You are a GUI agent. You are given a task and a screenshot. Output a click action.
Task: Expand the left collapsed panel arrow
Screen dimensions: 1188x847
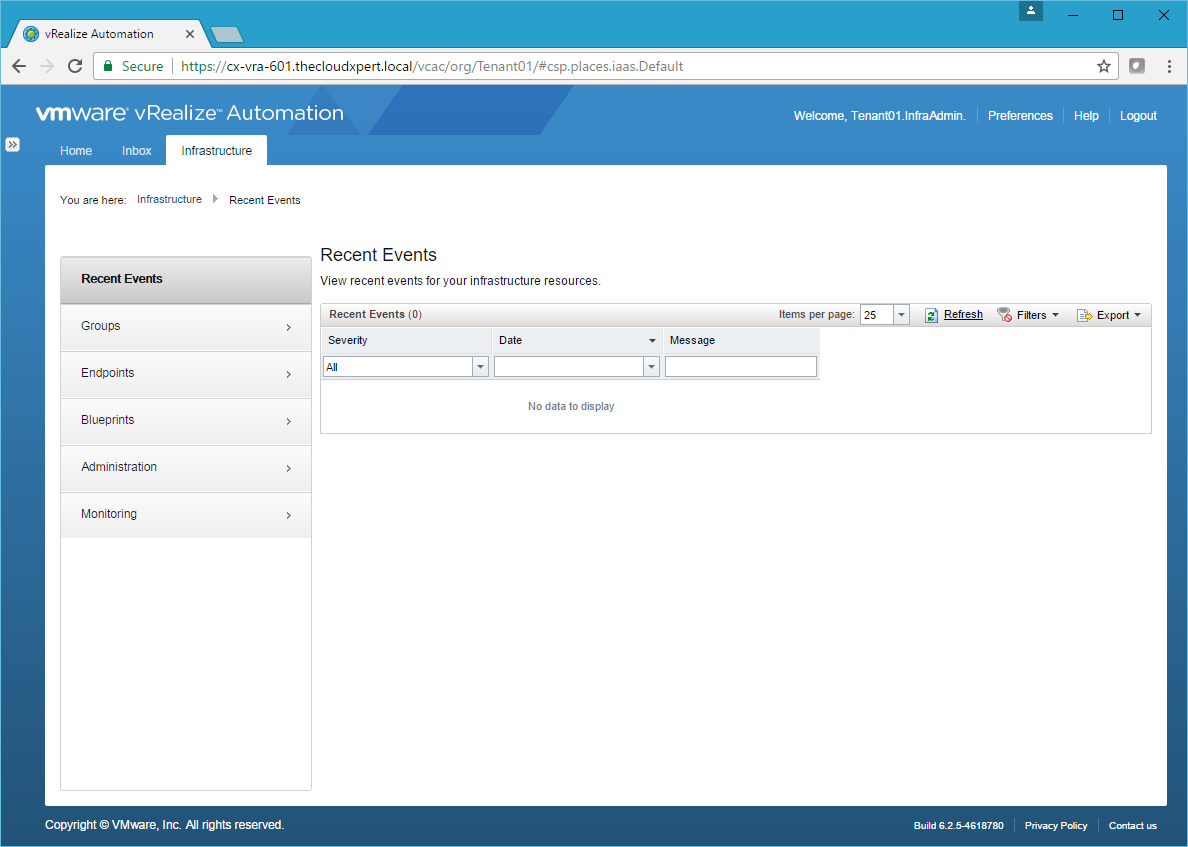(x=13, y=144)
